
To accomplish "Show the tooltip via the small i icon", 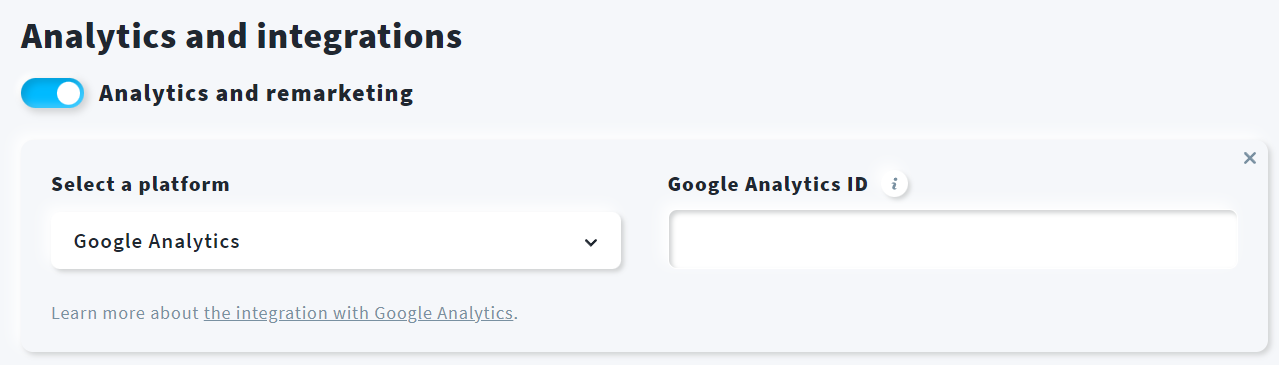I will point(895,184).
